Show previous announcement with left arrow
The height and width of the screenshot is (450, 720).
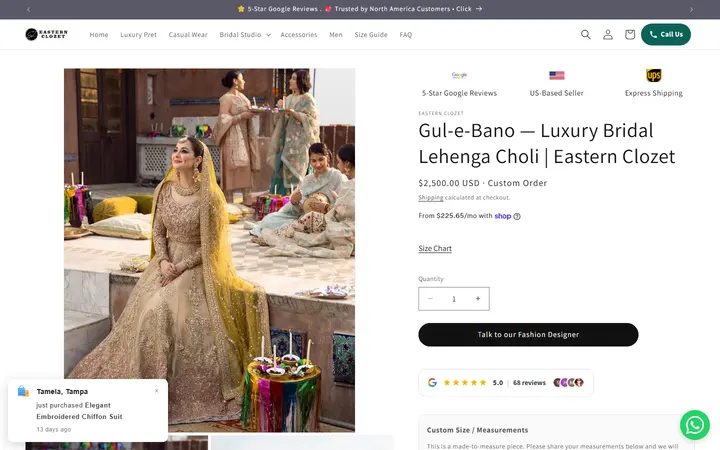coord(28,9)
